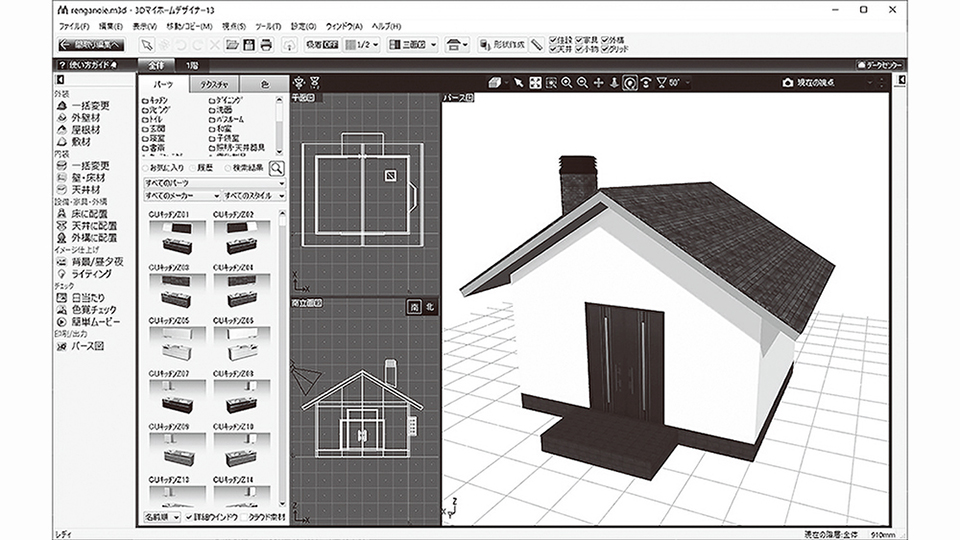Fit the whole model in the view
The height and width of the screenshot is (540, 960).
click(535, 83)
